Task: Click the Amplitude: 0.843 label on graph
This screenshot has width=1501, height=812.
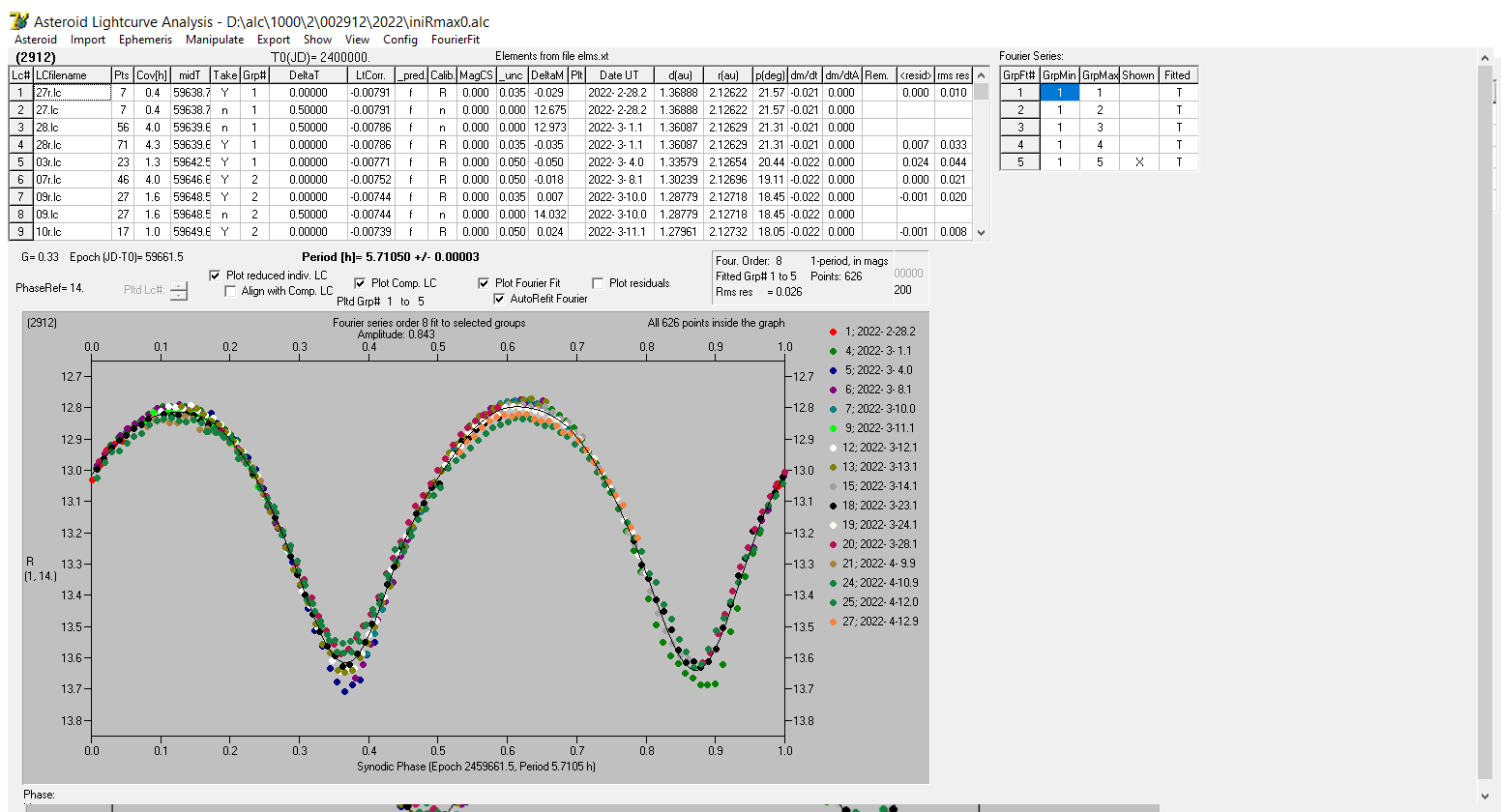Action: (397, 334)
